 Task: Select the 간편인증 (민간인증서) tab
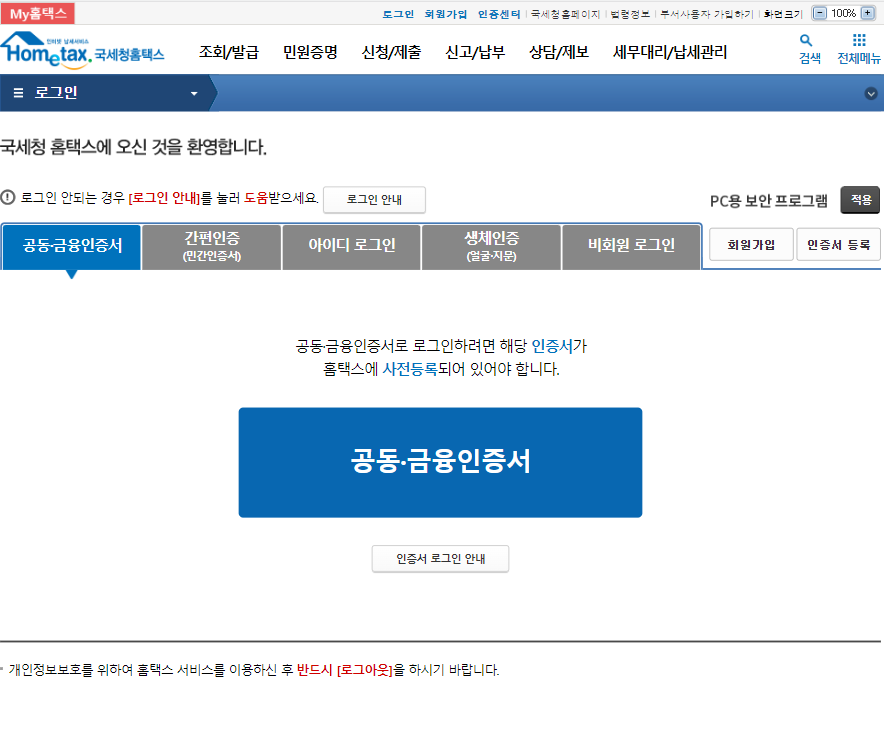tap(211, 247)
